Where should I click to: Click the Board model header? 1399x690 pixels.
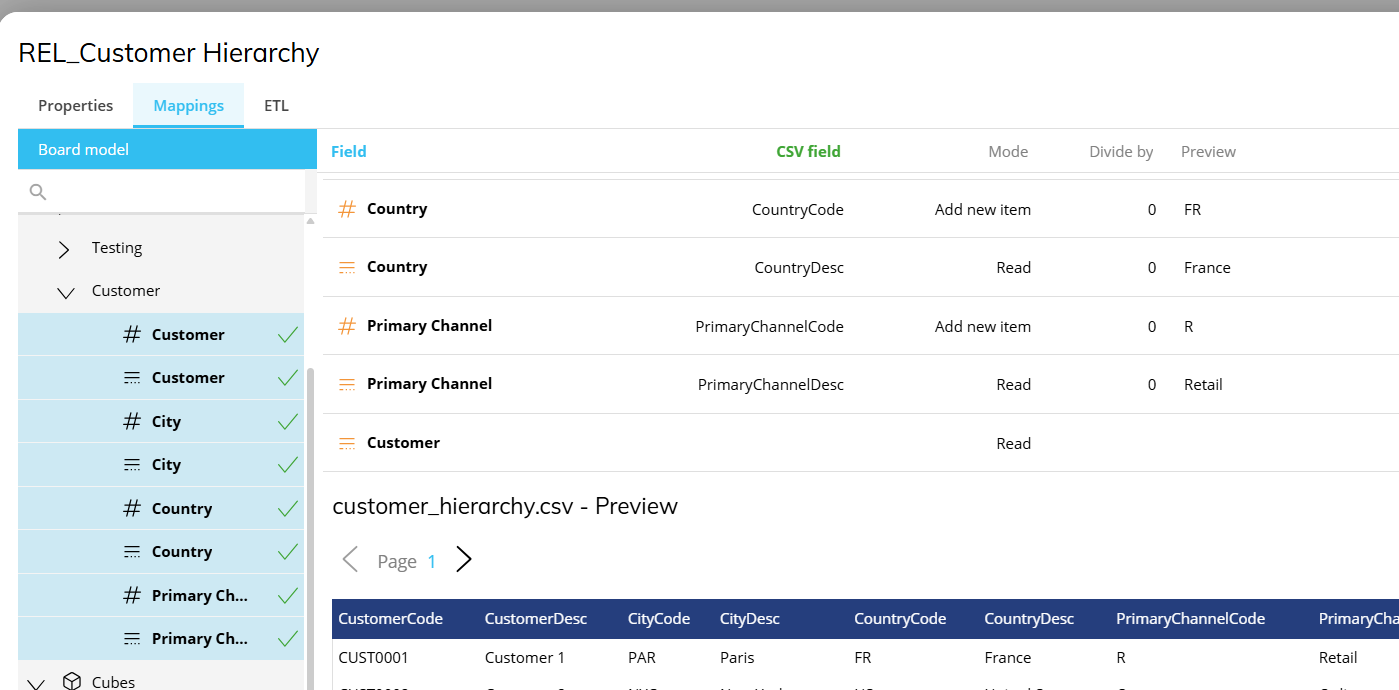pos(167,149)
